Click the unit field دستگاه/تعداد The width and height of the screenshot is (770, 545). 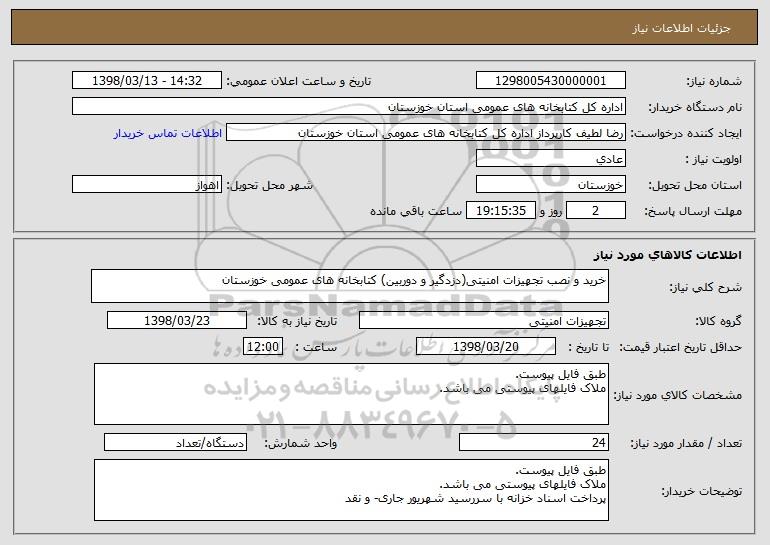(x=175, y=442)
